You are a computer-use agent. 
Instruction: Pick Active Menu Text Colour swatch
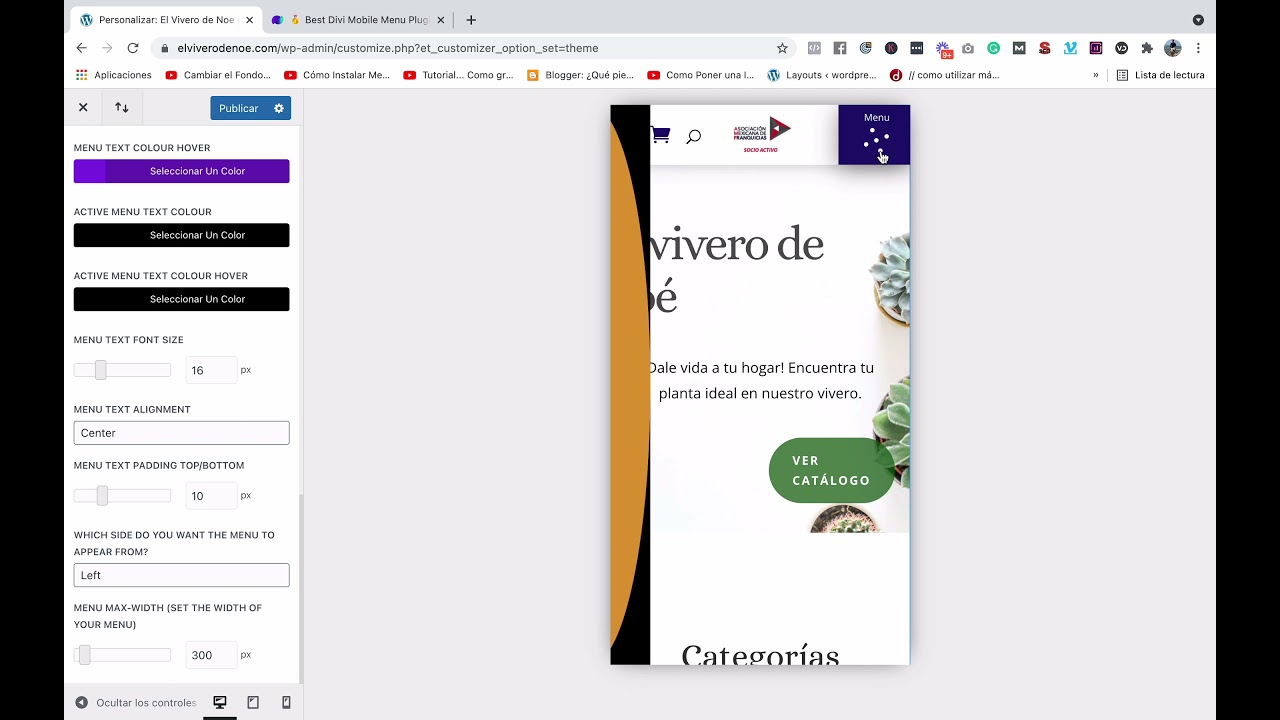[181, 235]
